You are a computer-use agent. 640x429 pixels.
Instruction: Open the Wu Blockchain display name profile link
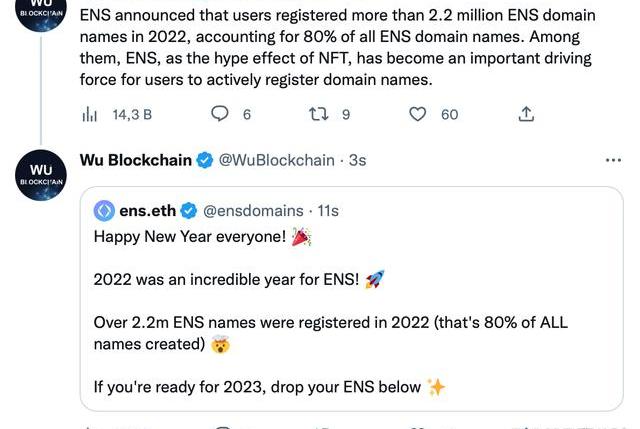[134, 160]
